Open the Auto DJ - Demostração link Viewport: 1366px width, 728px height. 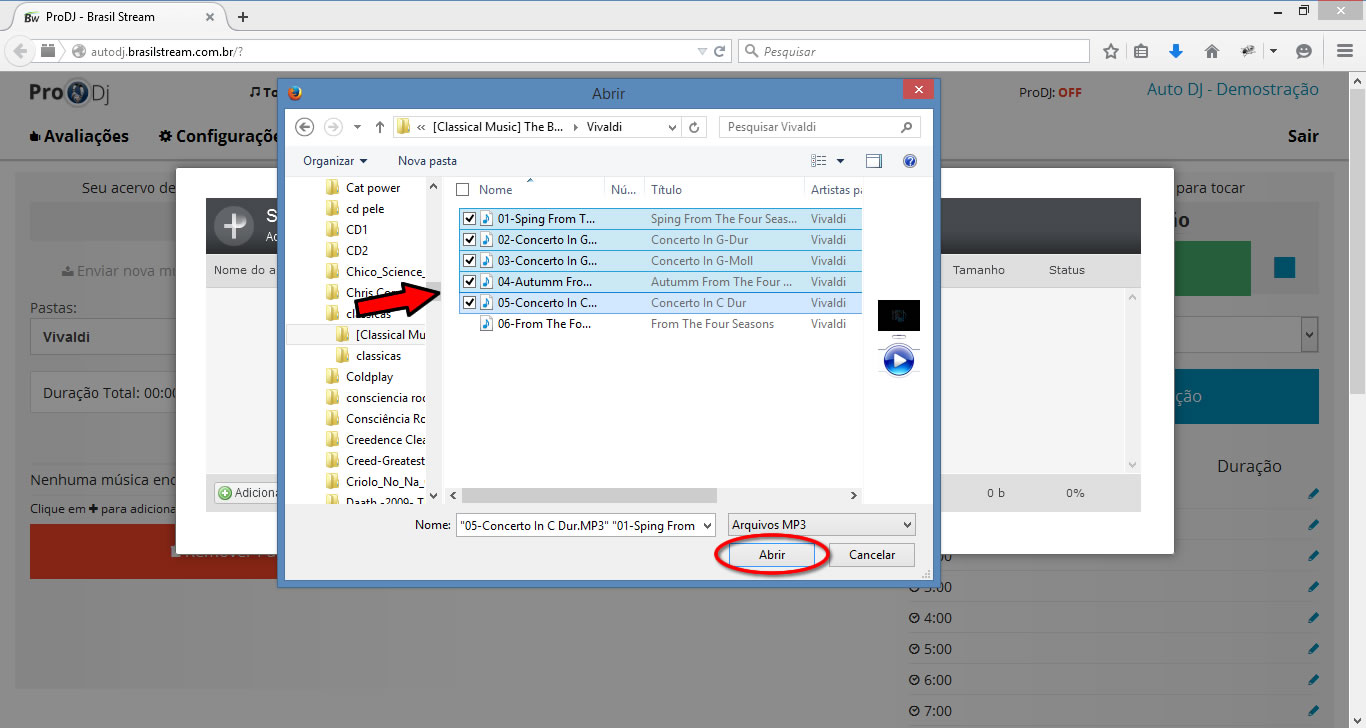pos(1232,90)
